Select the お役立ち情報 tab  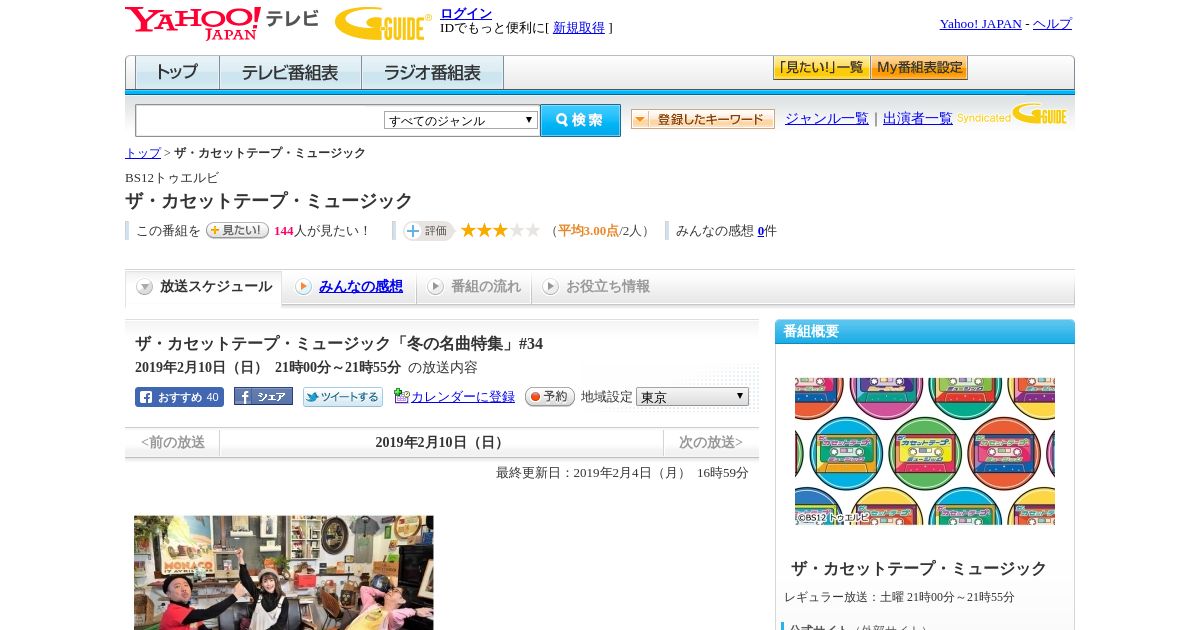click(596, 287)
